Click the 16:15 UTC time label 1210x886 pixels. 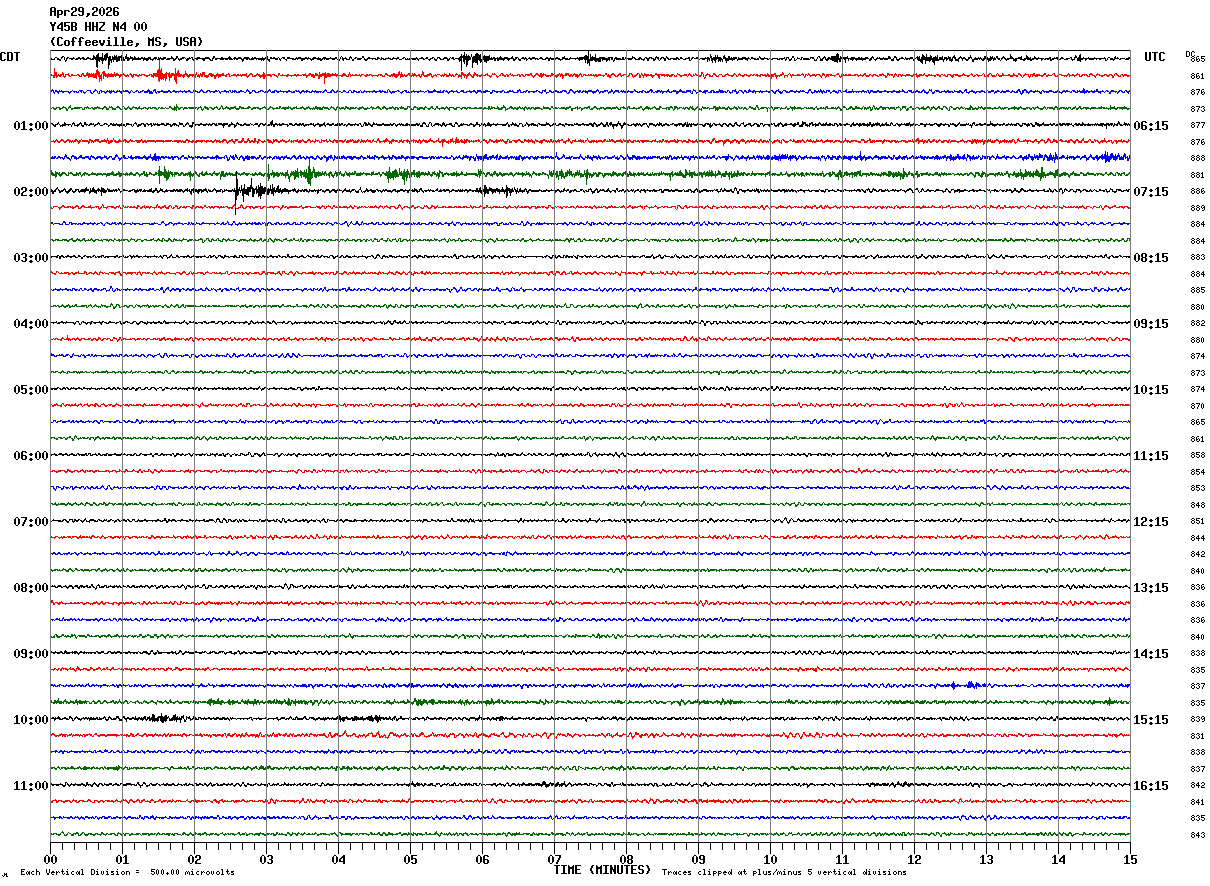pos(1151,786)
